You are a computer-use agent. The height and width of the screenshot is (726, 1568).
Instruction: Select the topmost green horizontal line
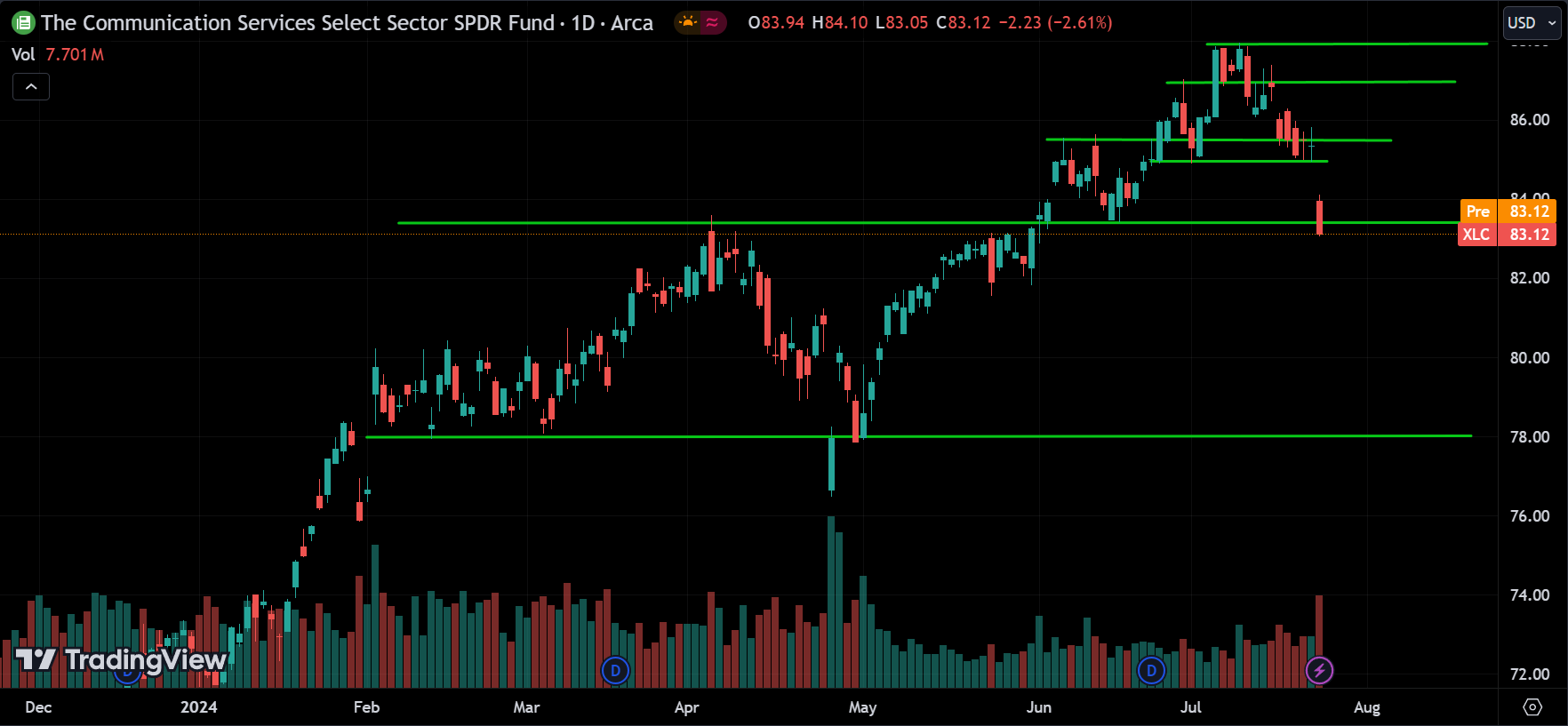coord(1347,44)
